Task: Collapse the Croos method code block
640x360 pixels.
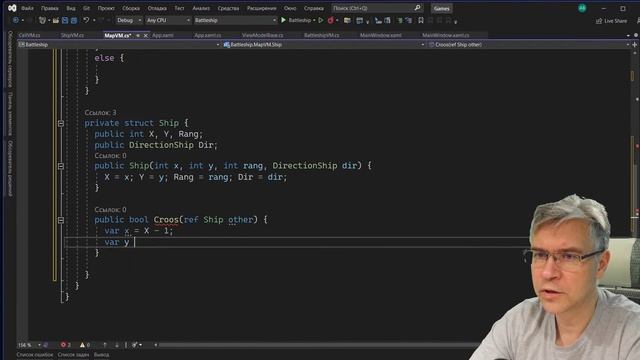Action: click(x=61, y=220)
